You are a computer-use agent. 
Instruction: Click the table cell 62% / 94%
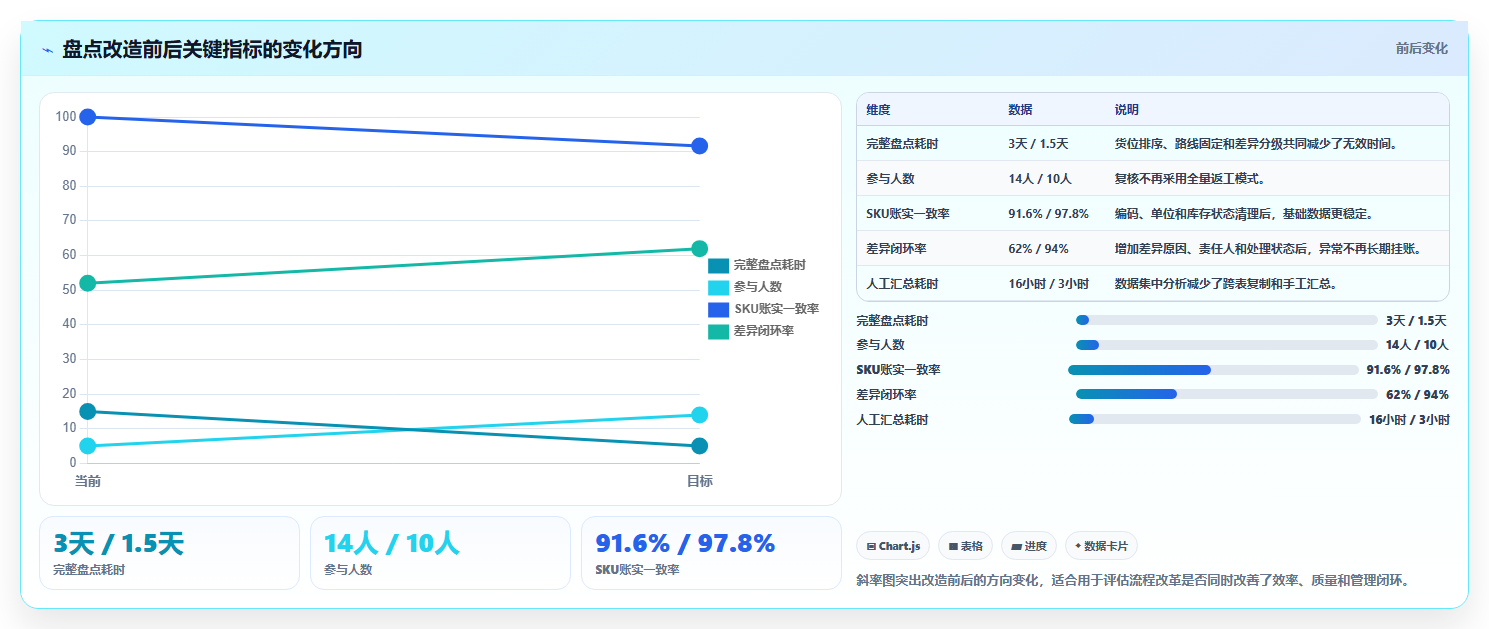1052,249
